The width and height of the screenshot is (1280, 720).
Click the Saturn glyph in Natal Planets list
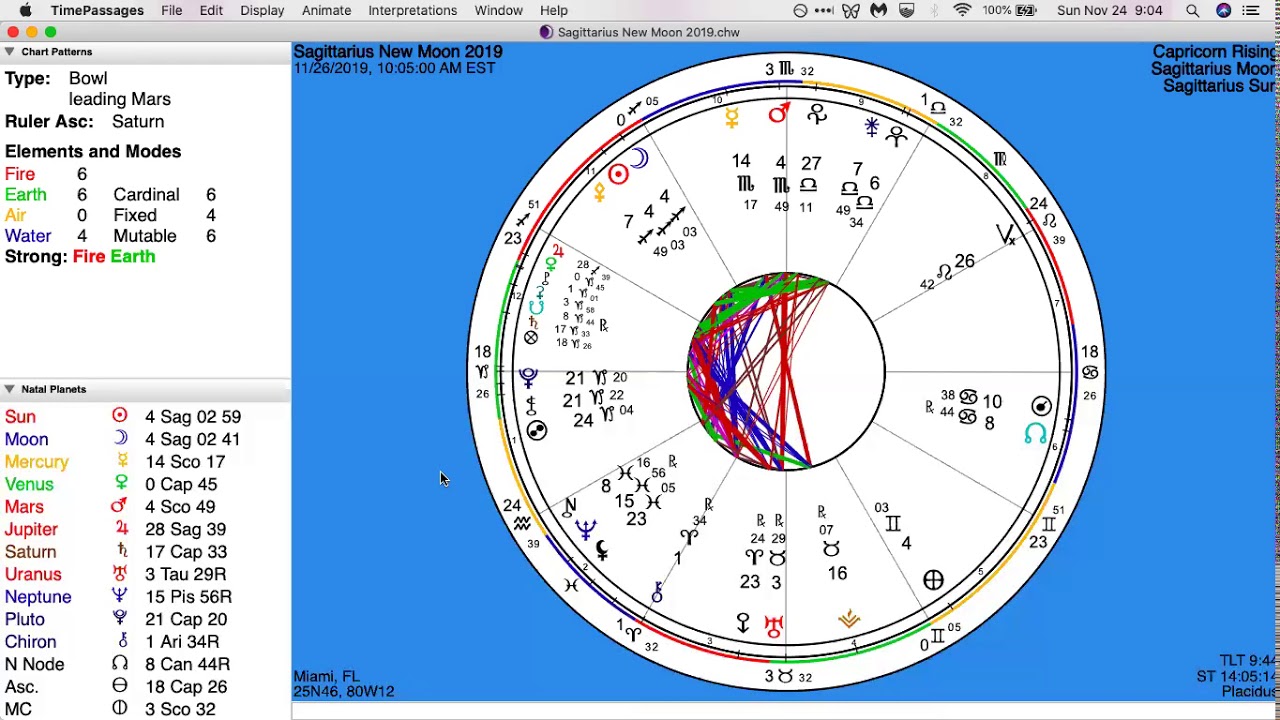[x=120, y=551]
